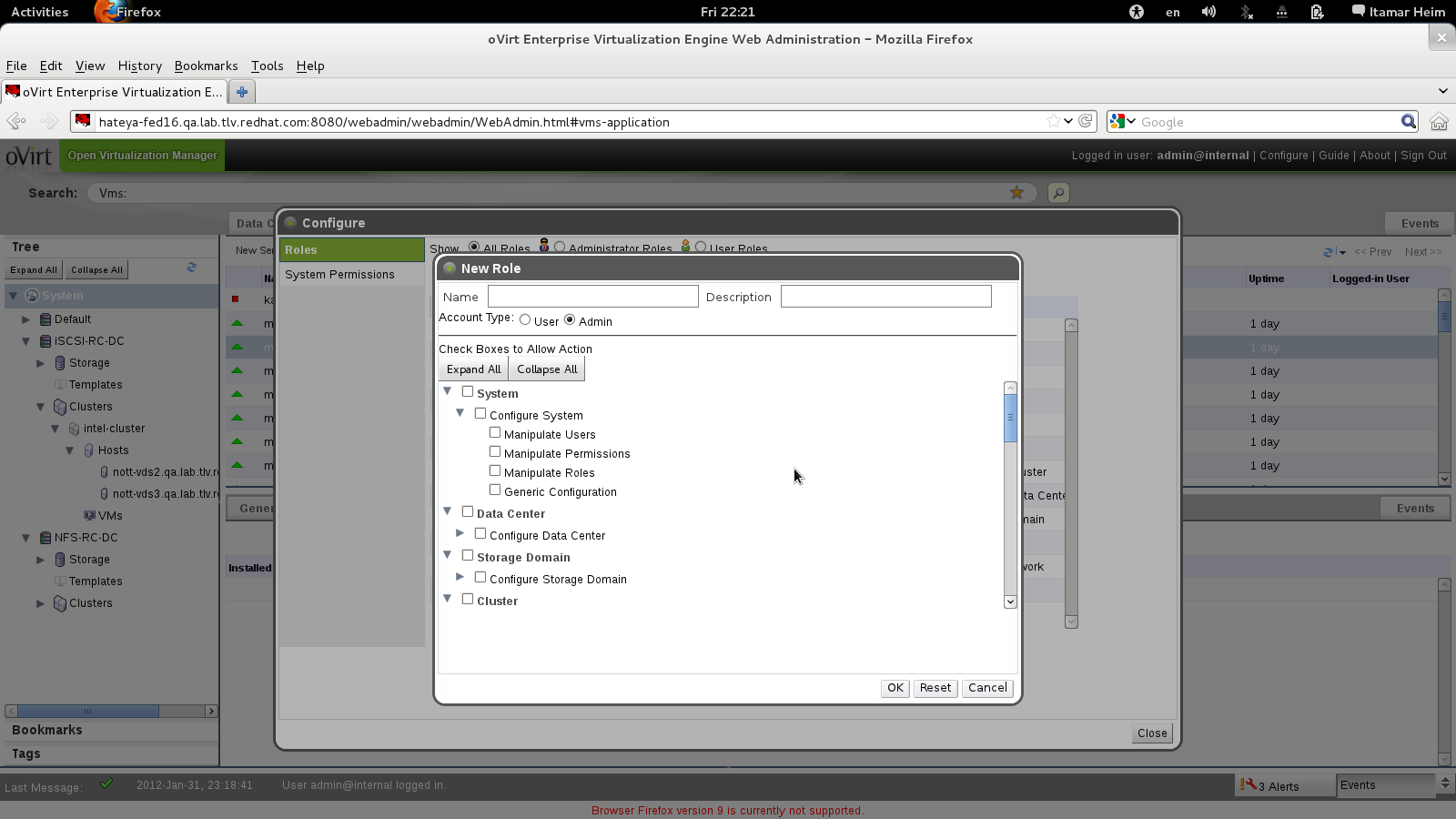Click the Google search engine icon

tap(1117, 121)
